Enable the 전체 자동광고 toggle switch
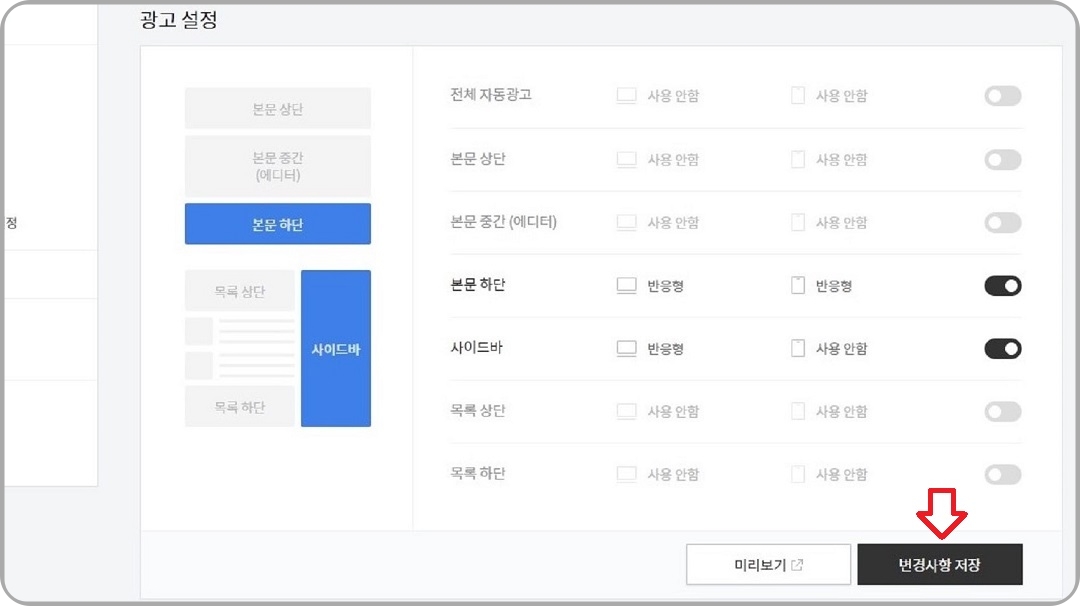 pos(1002,95)
